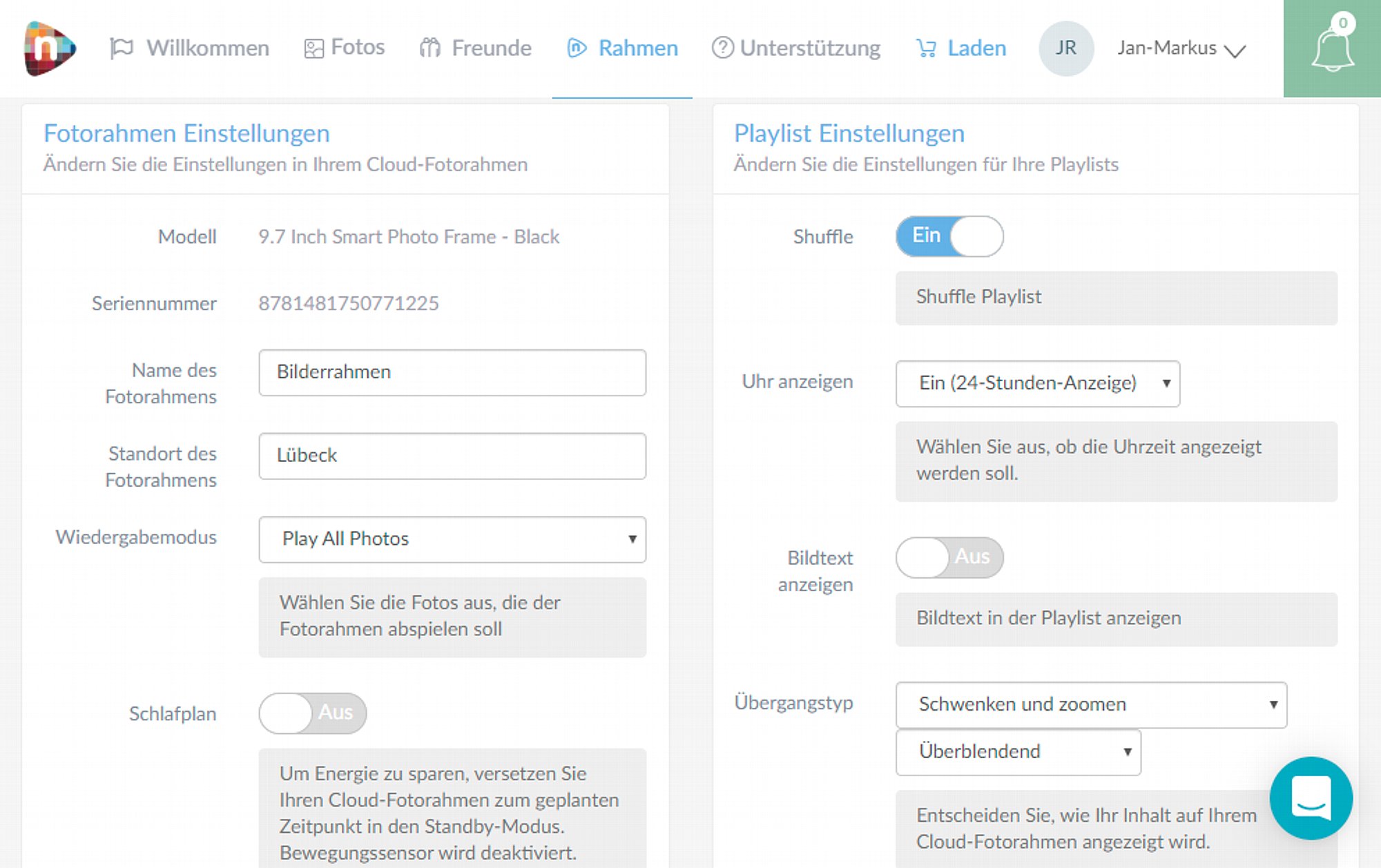Image resolution: width=1381 pixels, height=868 pixels.
Task: Turn on the Schlafplan toggle
Action: 313,713
